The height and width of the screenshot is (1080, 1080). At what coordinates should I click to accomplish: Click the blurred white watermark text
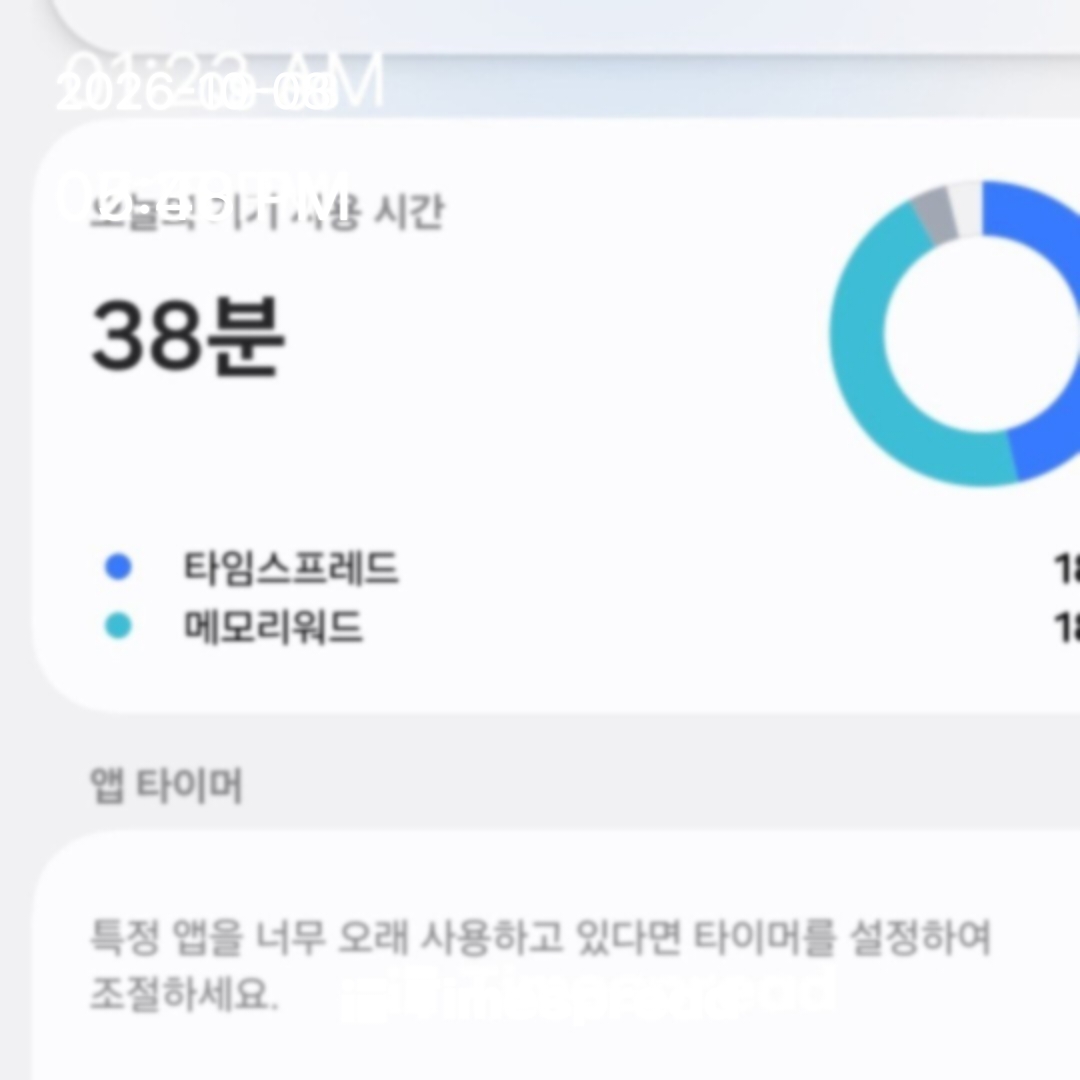[587, 992]
